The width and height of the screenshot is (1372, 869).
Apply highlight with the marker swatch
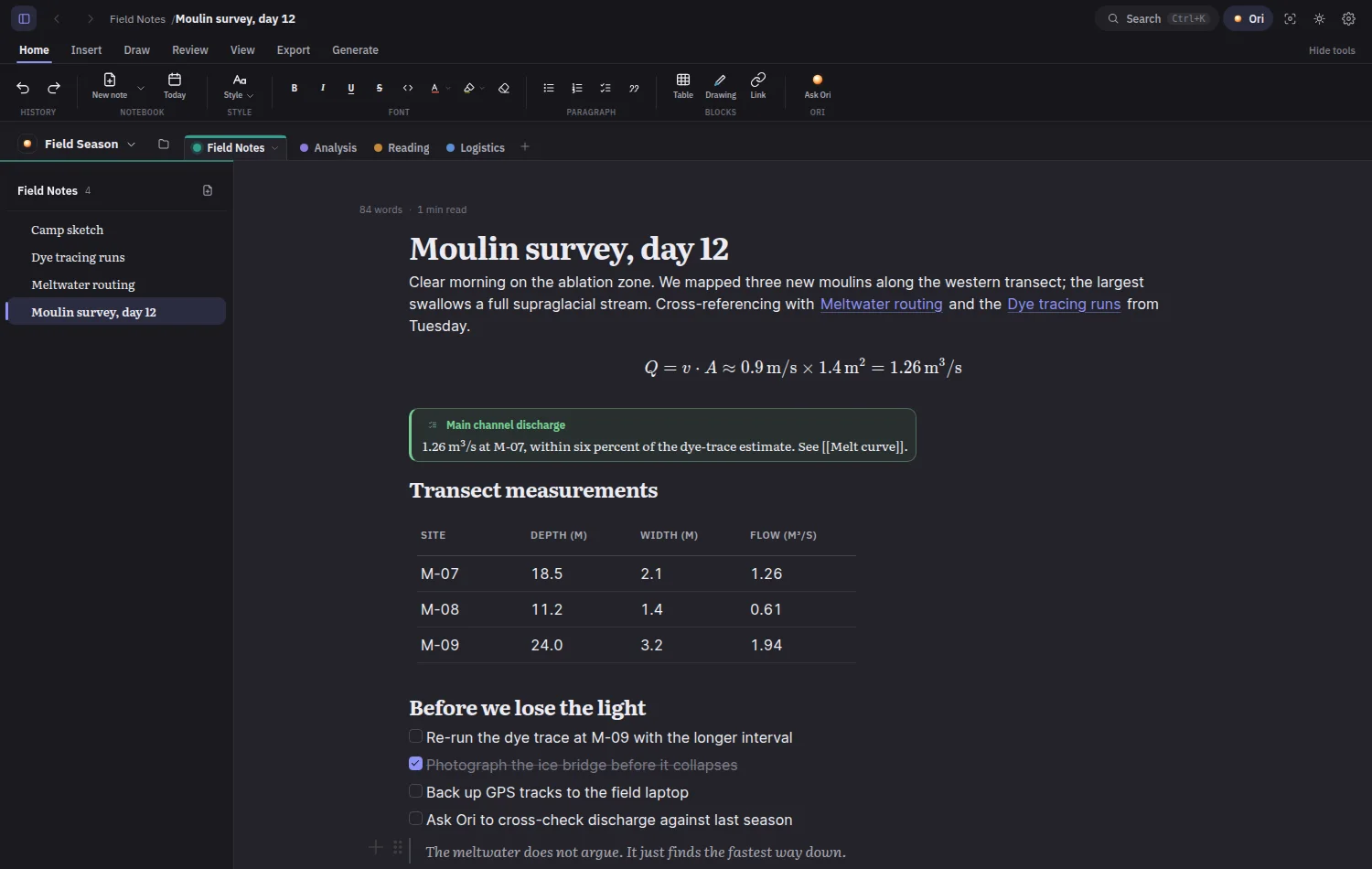coord(468,88)
